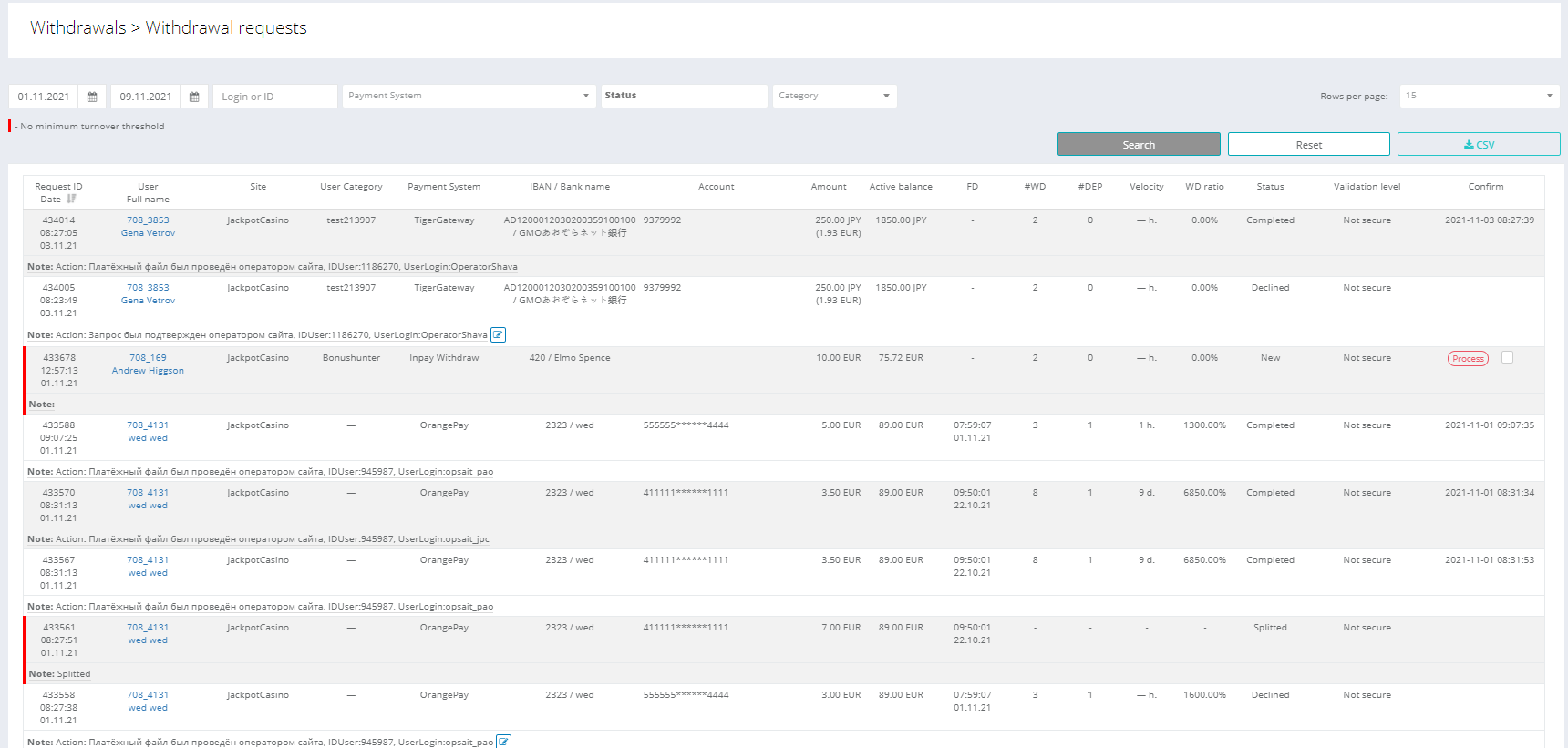Select the 10.00 EUR amount cell
Screen dimensions: 1568x748
click(838, 358)
